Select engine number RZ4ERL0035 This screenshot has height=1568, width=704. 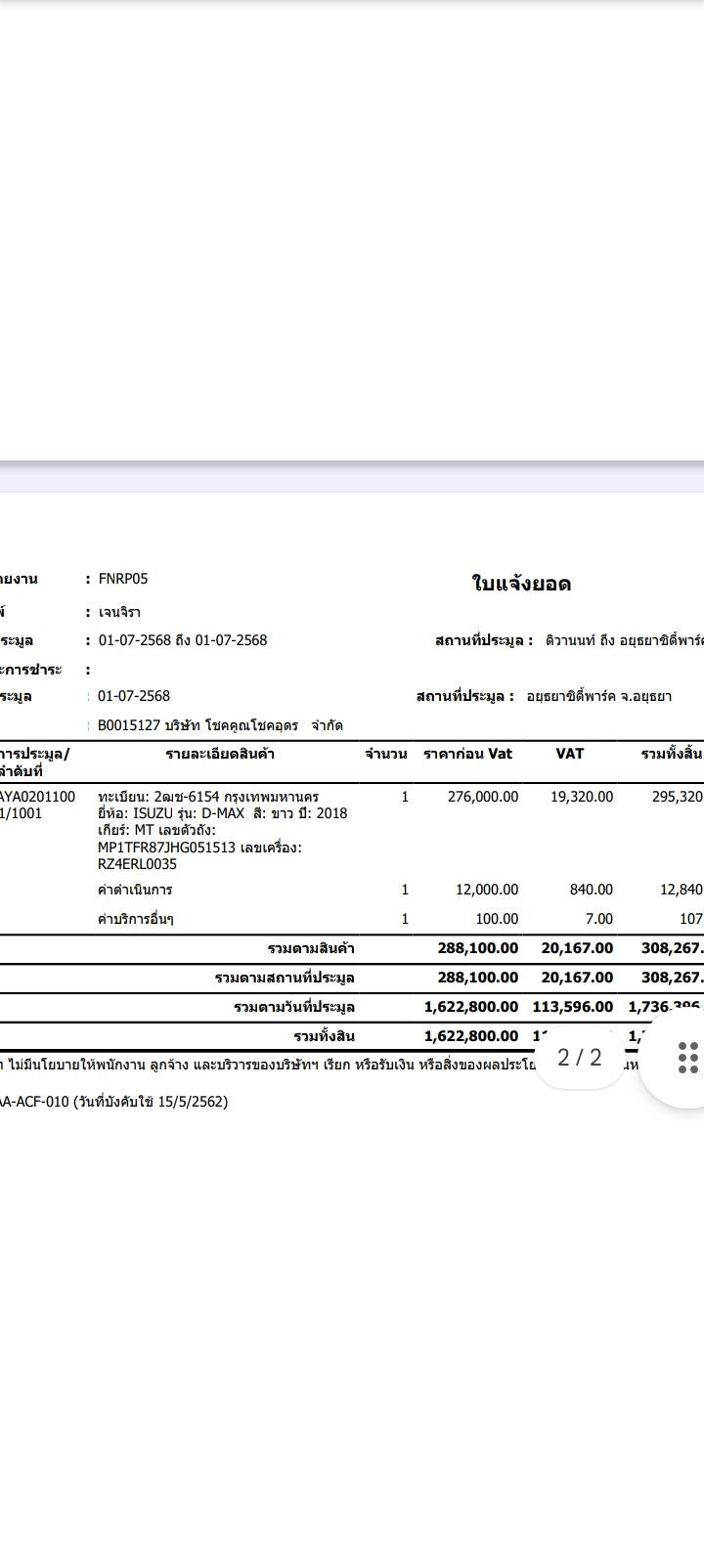[137, 864]
